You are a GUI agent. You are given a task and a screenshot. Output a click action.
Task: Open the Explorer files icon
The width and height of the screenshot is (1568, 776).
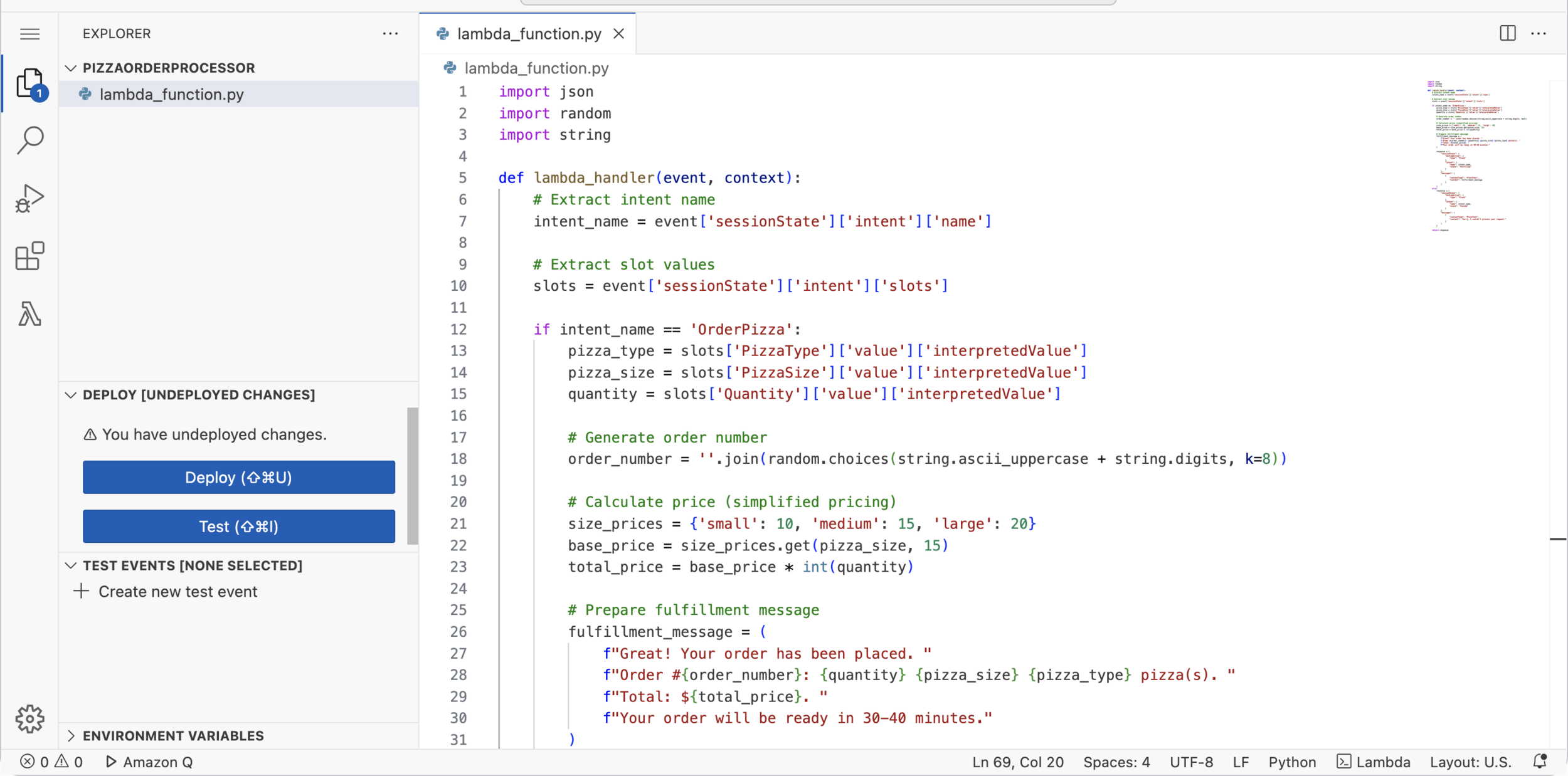coord(29,83)
